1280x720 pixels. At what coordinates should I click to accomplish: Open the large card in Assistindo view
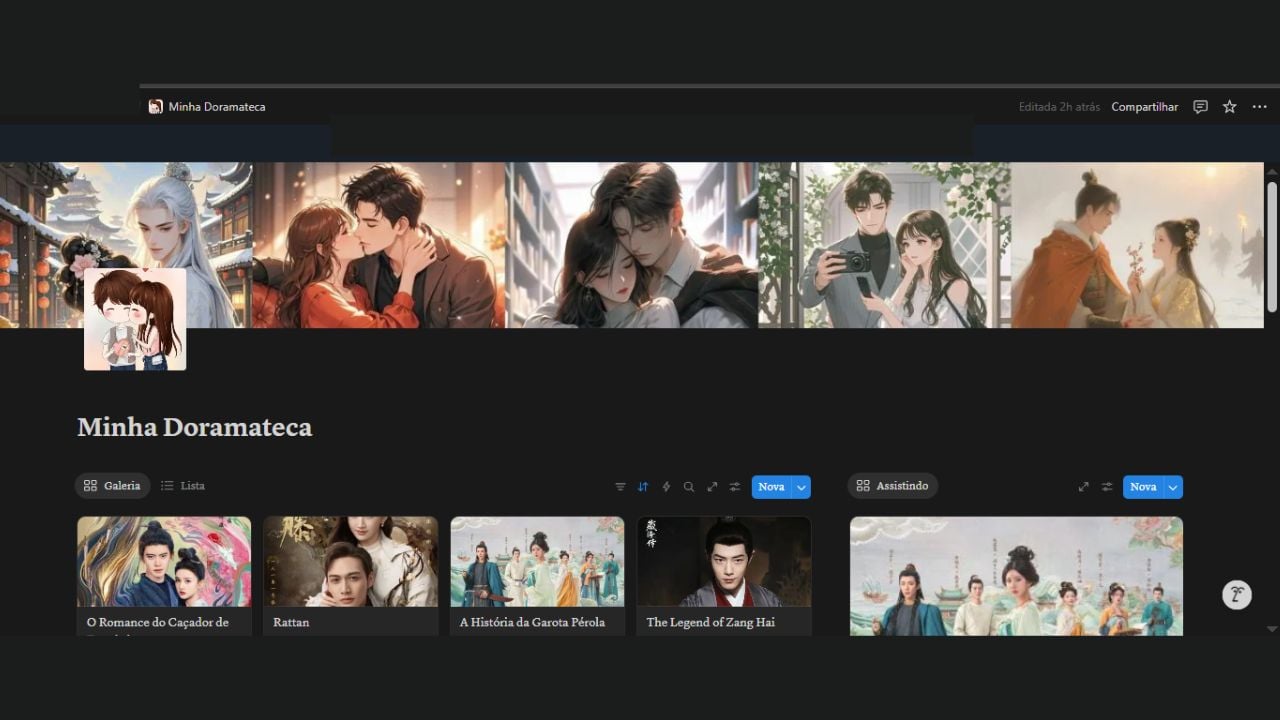pos(1016,576)
